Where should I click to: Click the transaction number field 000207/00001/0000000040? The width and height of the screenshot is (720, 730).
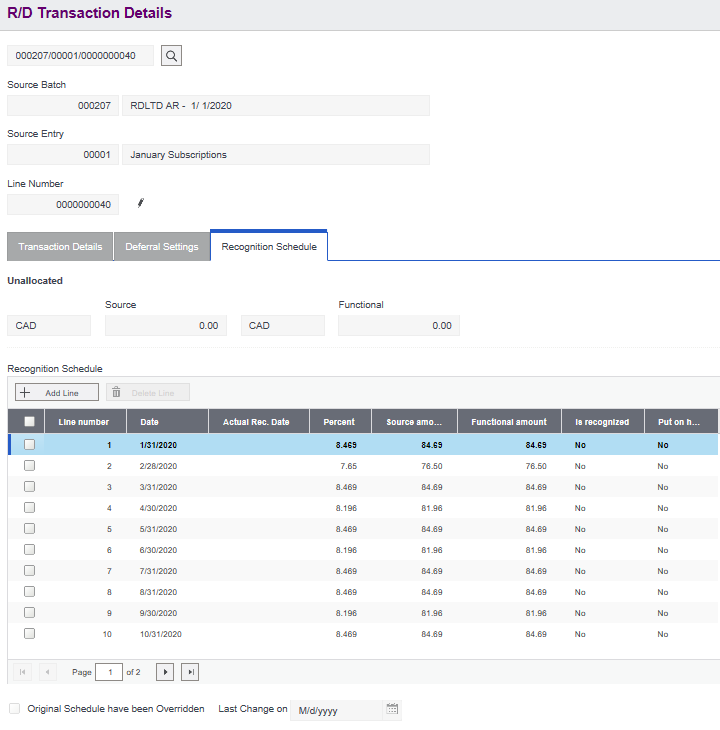[80, 55]
